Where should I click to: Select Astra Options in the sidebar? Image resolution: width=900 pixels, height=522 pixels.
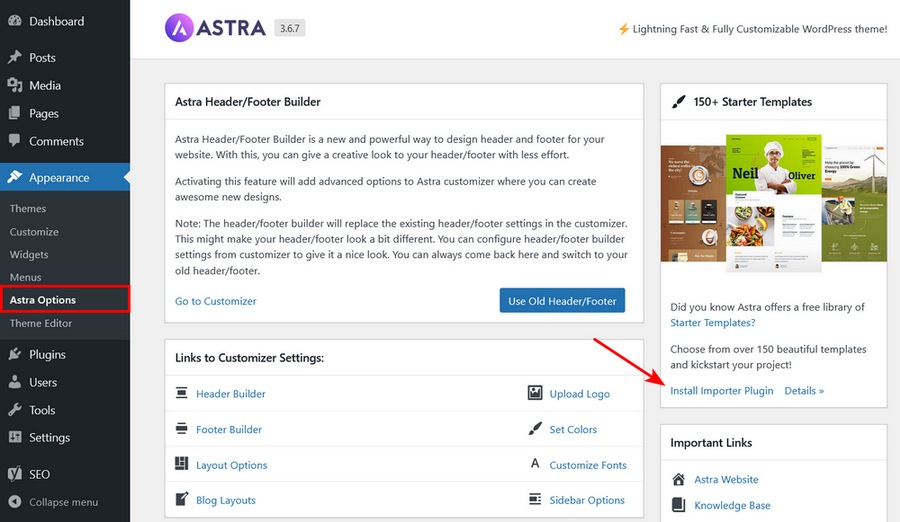point(43,300)
